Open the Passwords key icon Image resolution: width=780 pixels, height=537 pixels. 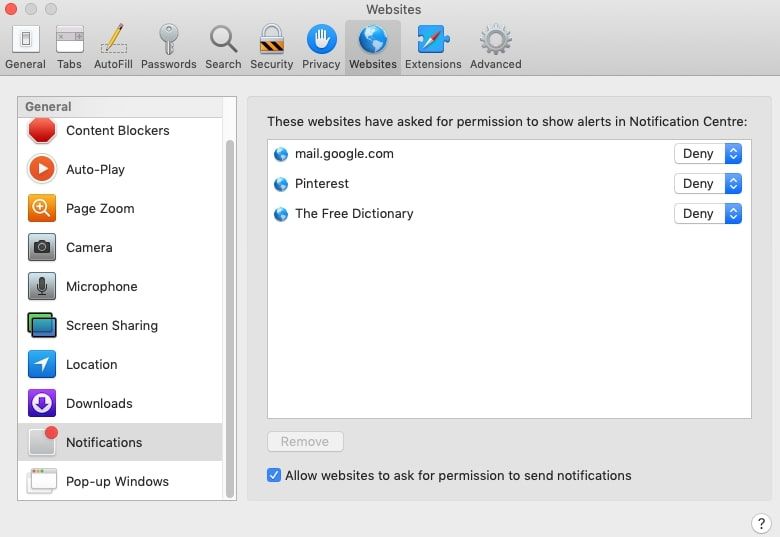(168, 39)
